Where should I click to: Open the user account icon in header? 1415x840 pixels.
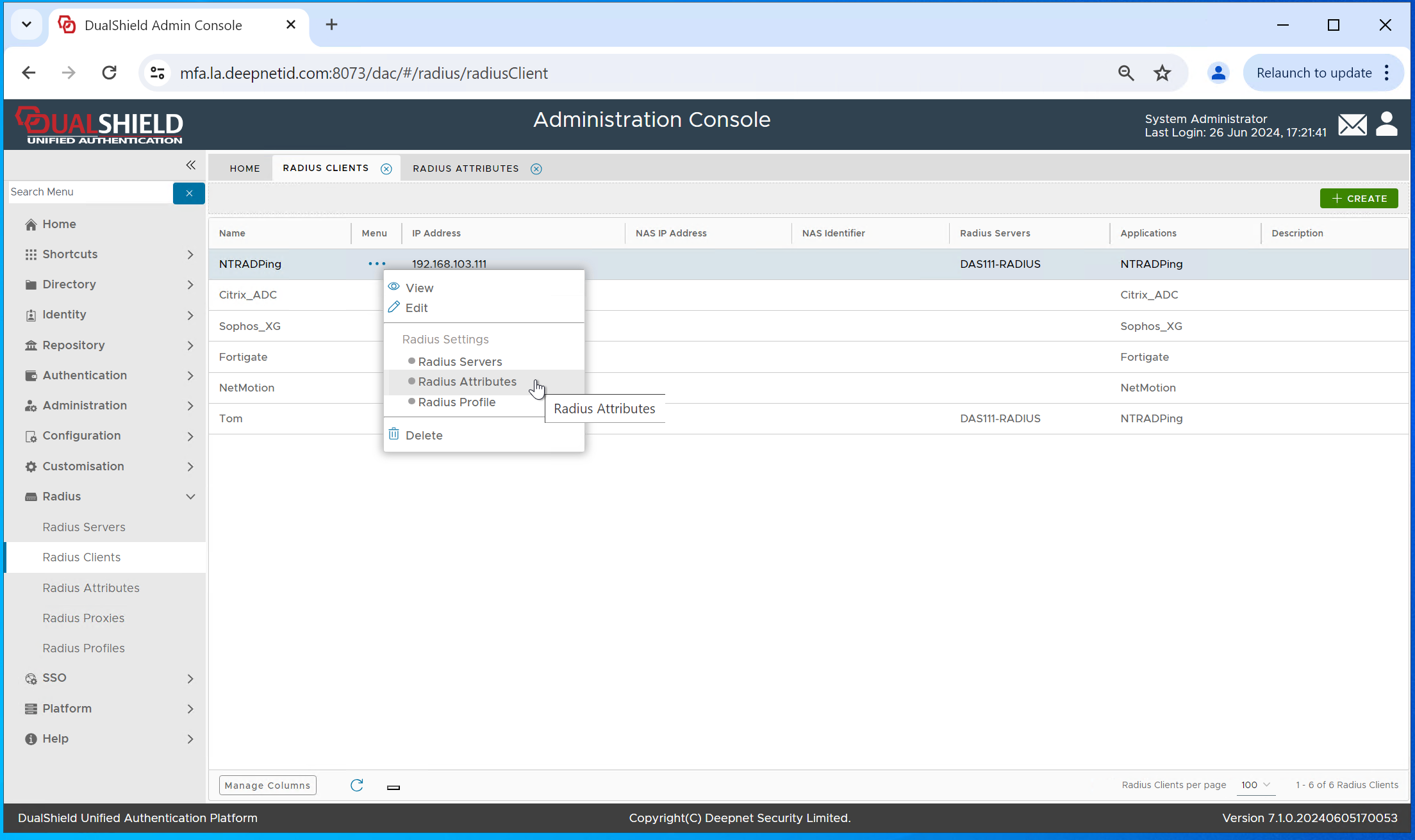point(1387,124)
